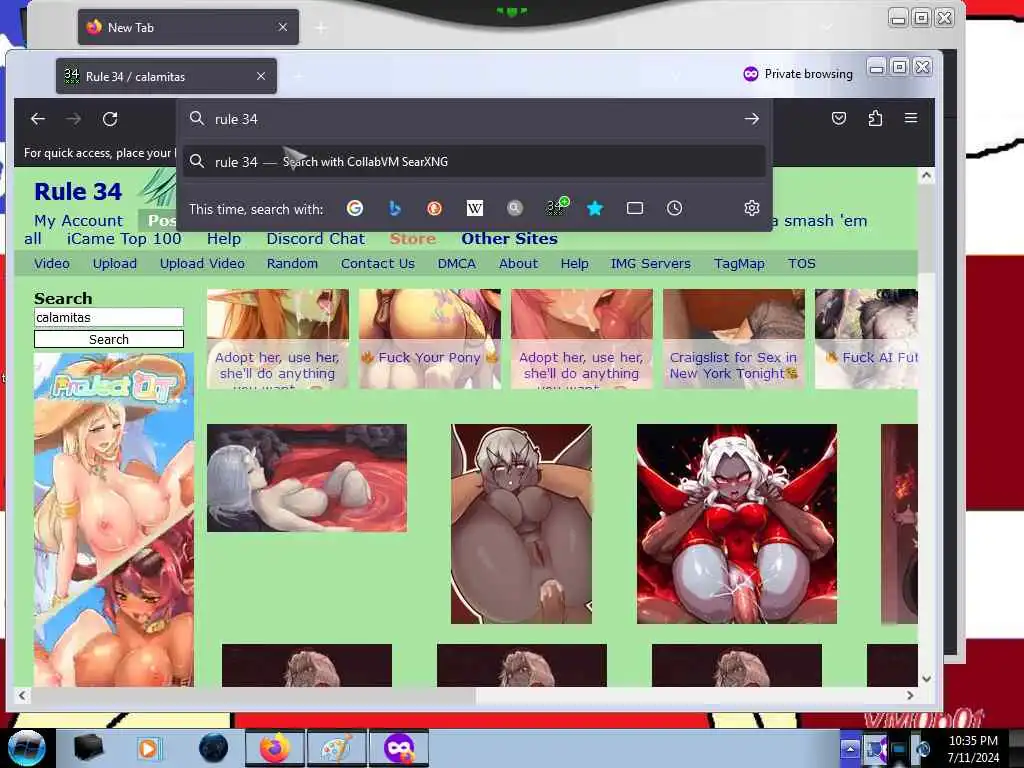Select the Rule 34 / calamitas tab
Screen dimensions: 1024x768
click(x=166, y=76)
